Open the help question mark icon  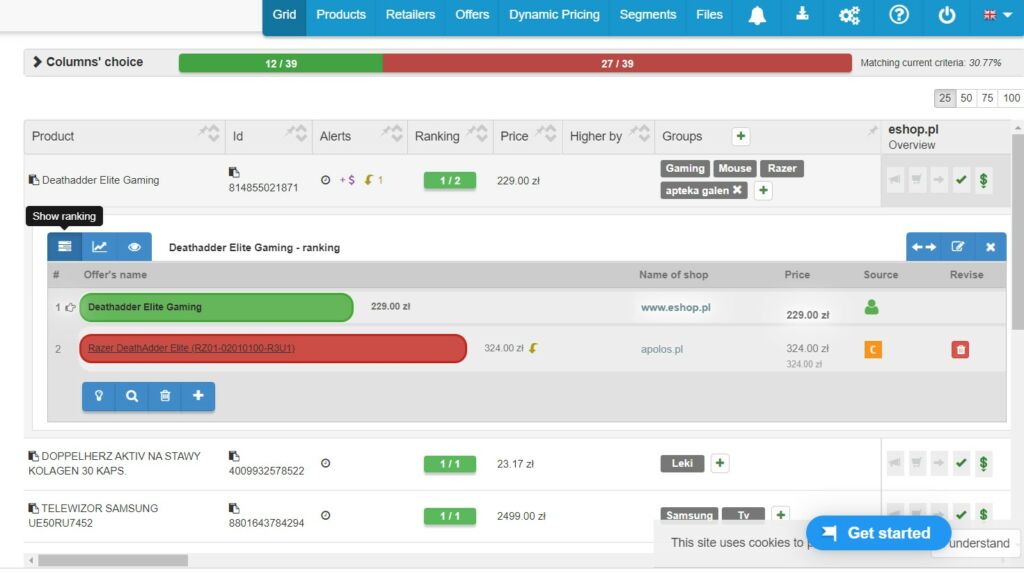click(x=899, y=14)
